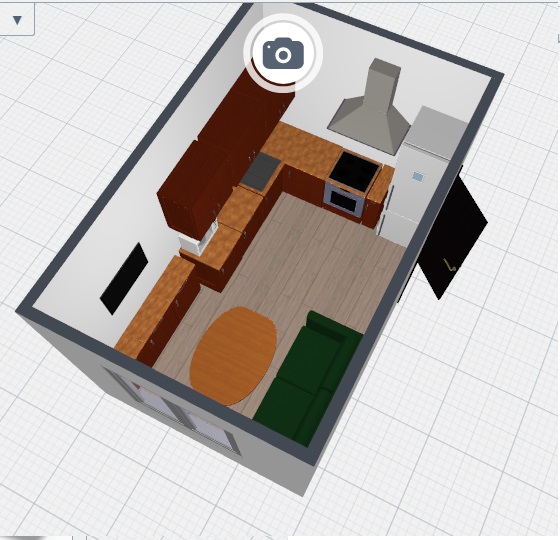Select the oval wooden dining table
This screenshot has width=560, height=540.
pos(234,355)
